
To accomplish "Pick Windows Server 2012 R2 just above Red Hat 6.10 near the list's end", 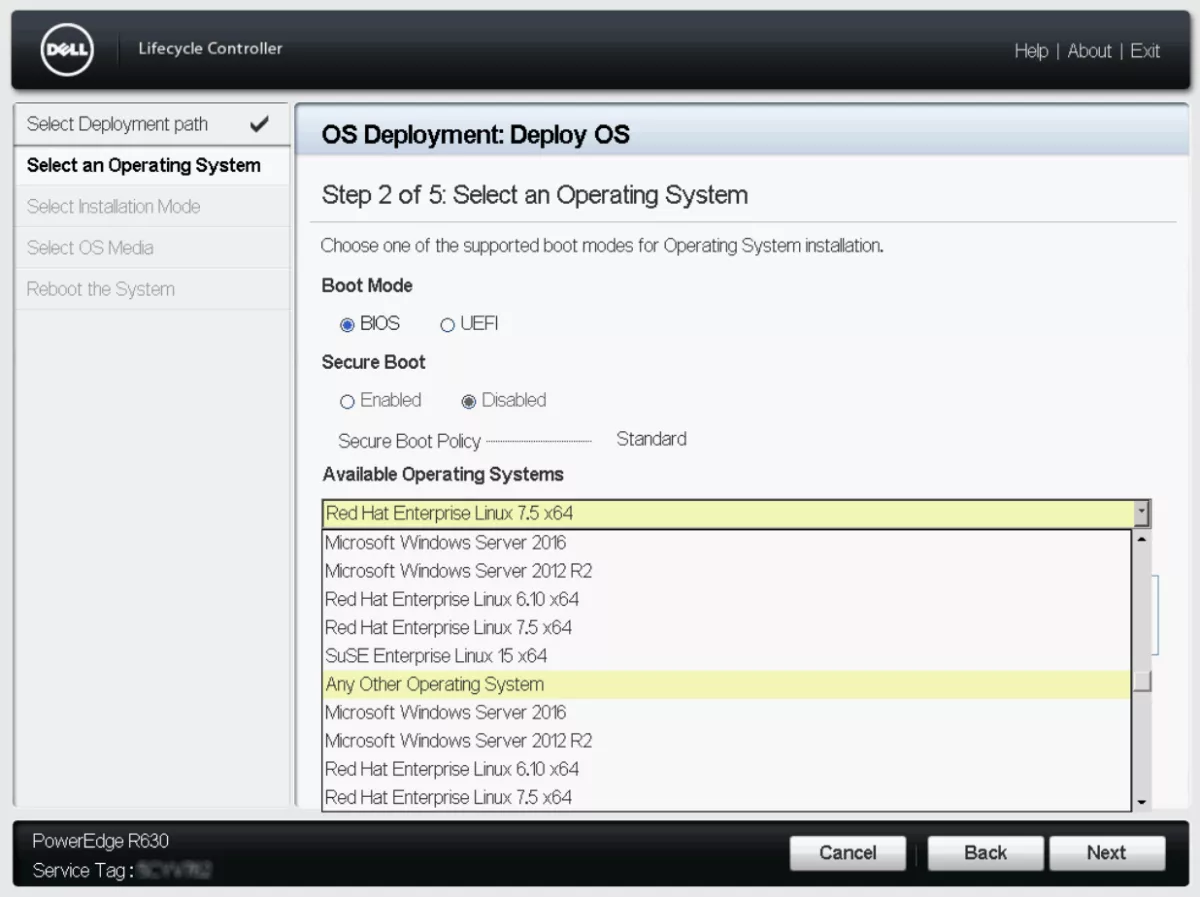I will (727, 741).
